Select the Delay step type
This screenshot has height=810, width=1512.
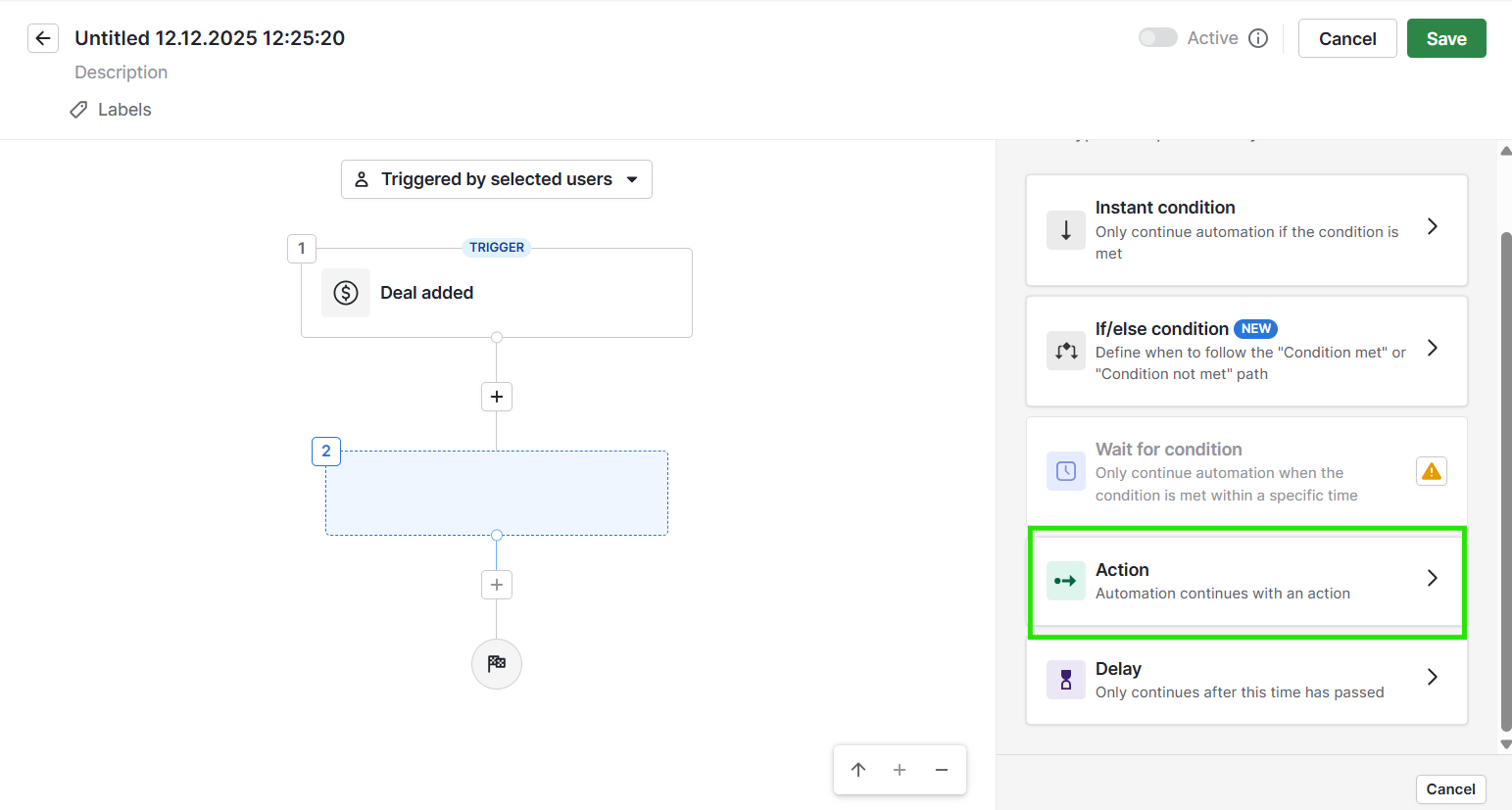pyautogui.click(x=1245, y=680)
